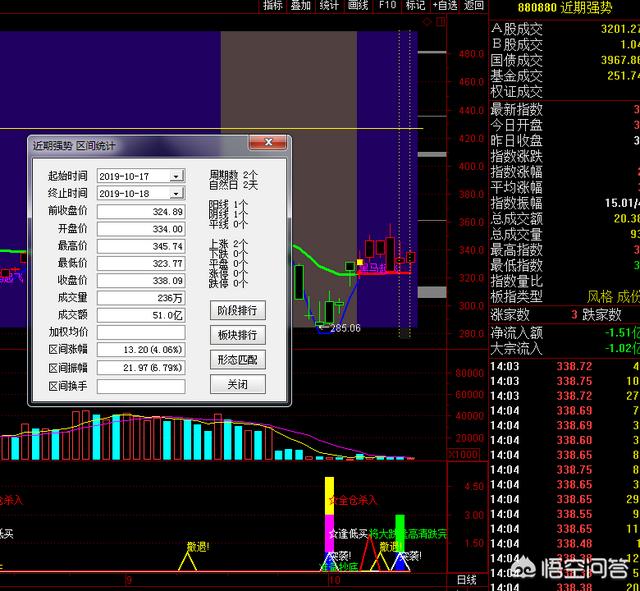640x591 pixels.
Task: Expand the 起始时间 date dropdown
Action: click(176, 176)
